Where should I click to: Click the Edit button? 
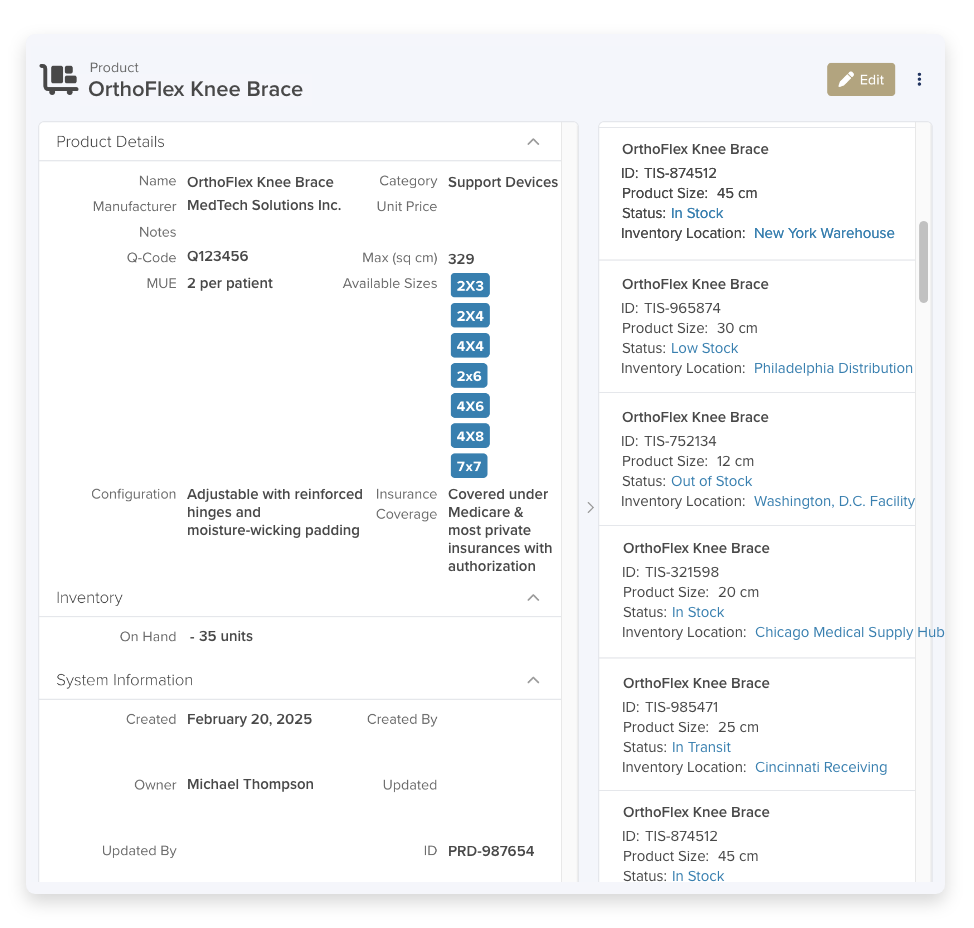[860, 80]
